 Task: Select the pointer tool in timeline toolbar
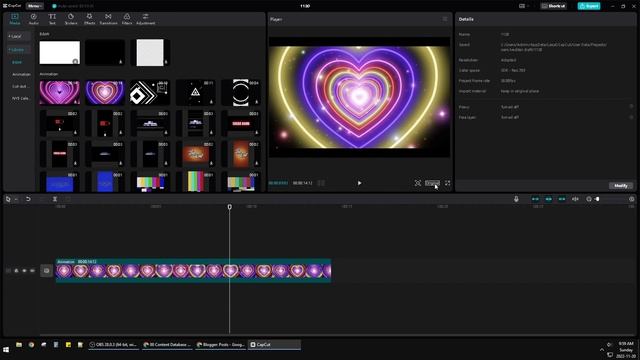point(8,199)
